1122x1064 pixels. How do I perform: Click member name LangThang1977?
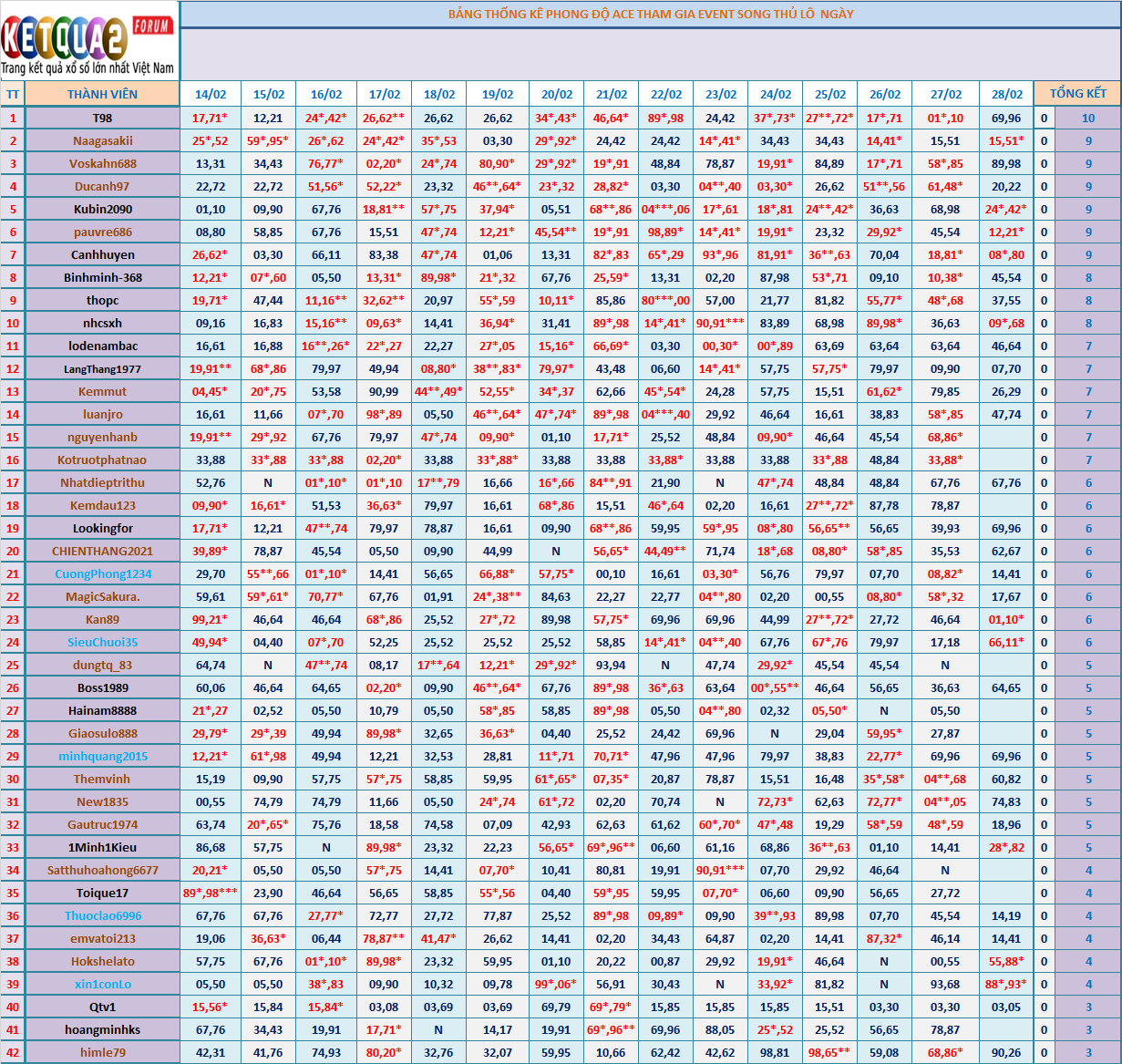[102, 368]
